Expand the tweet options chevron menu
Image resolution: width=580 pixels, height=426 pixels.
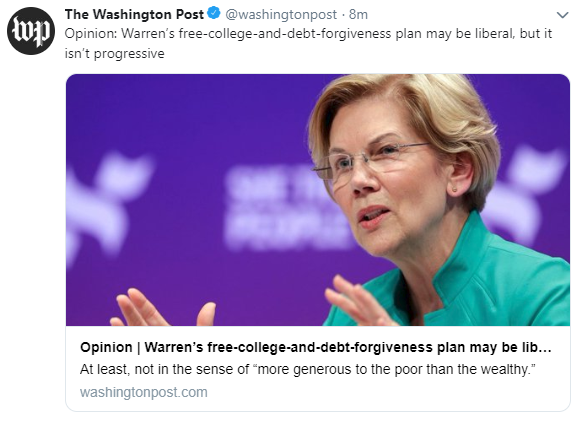(562, 15)
